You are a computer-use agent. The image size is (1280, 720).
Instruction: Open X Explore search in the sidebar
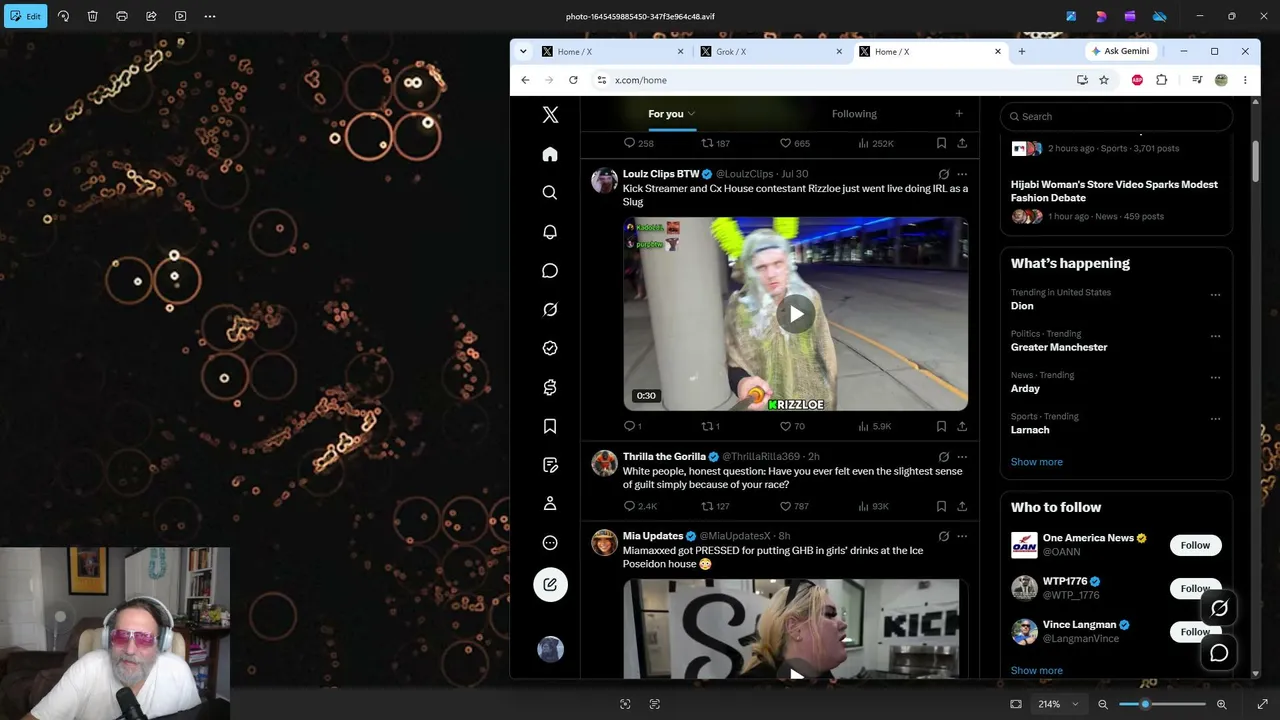click(550, 192)
